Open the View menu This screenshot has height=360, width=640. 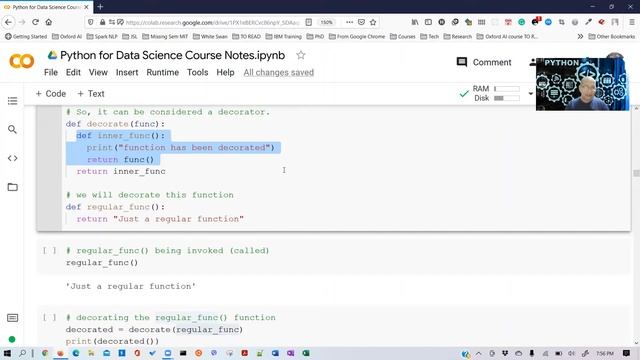[98, 72]
